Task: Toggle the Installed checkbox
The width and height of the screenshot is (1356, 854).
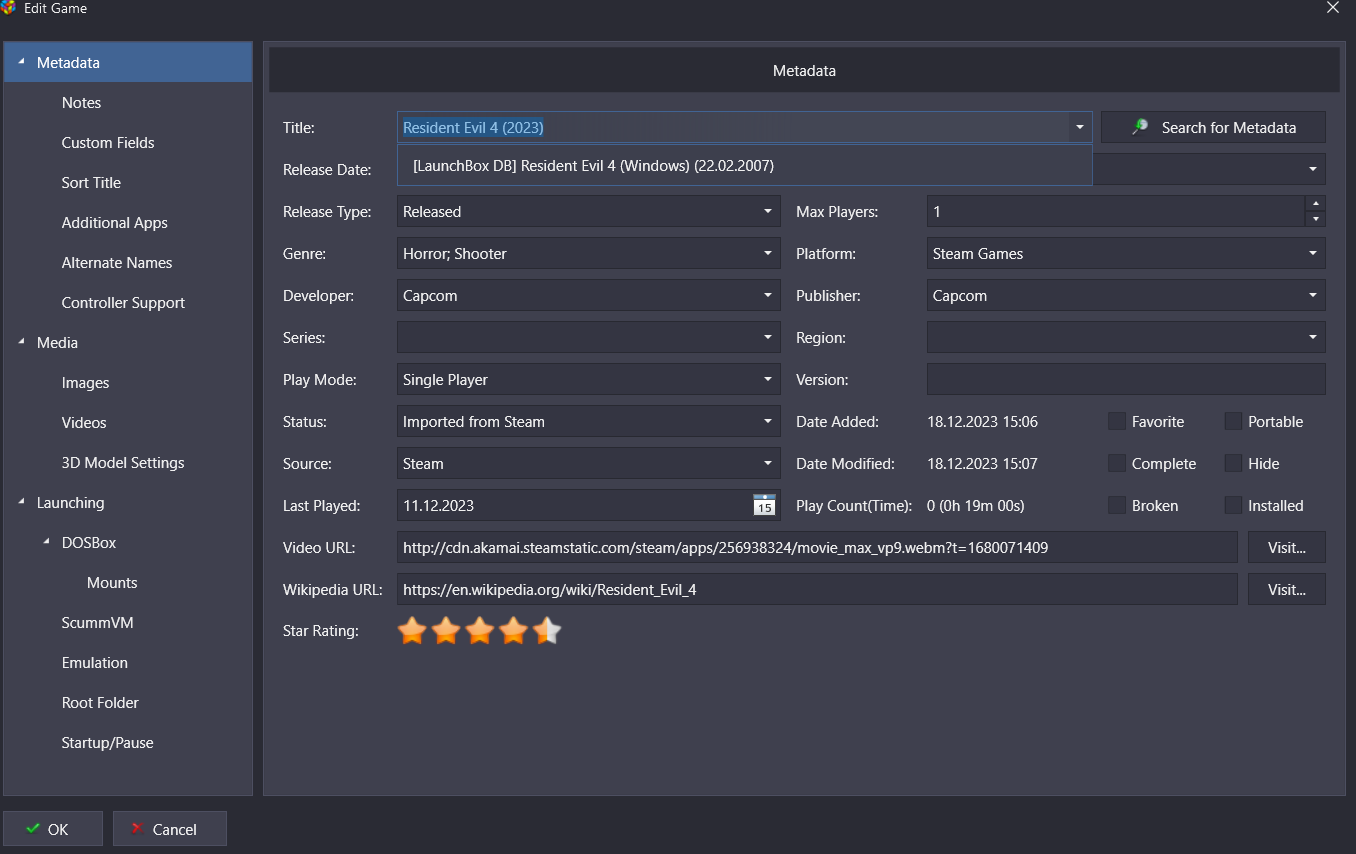Action: (1233, 506)
